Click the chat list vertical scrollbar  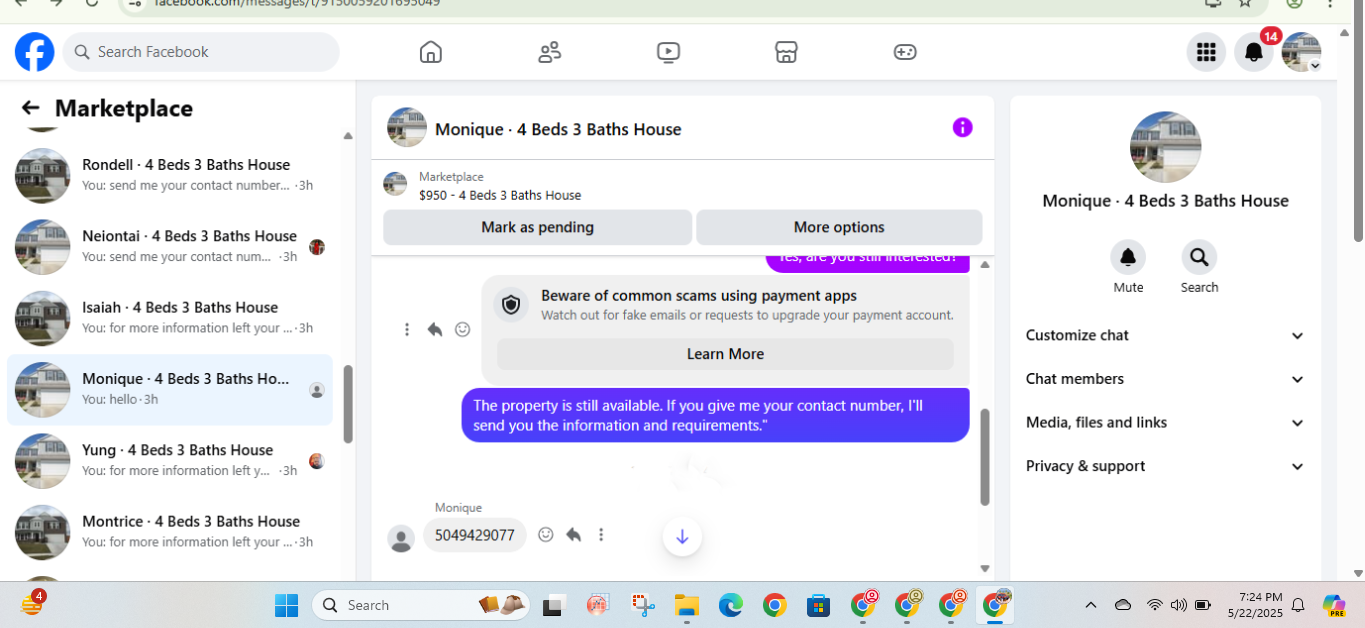(x=348, y=404)
